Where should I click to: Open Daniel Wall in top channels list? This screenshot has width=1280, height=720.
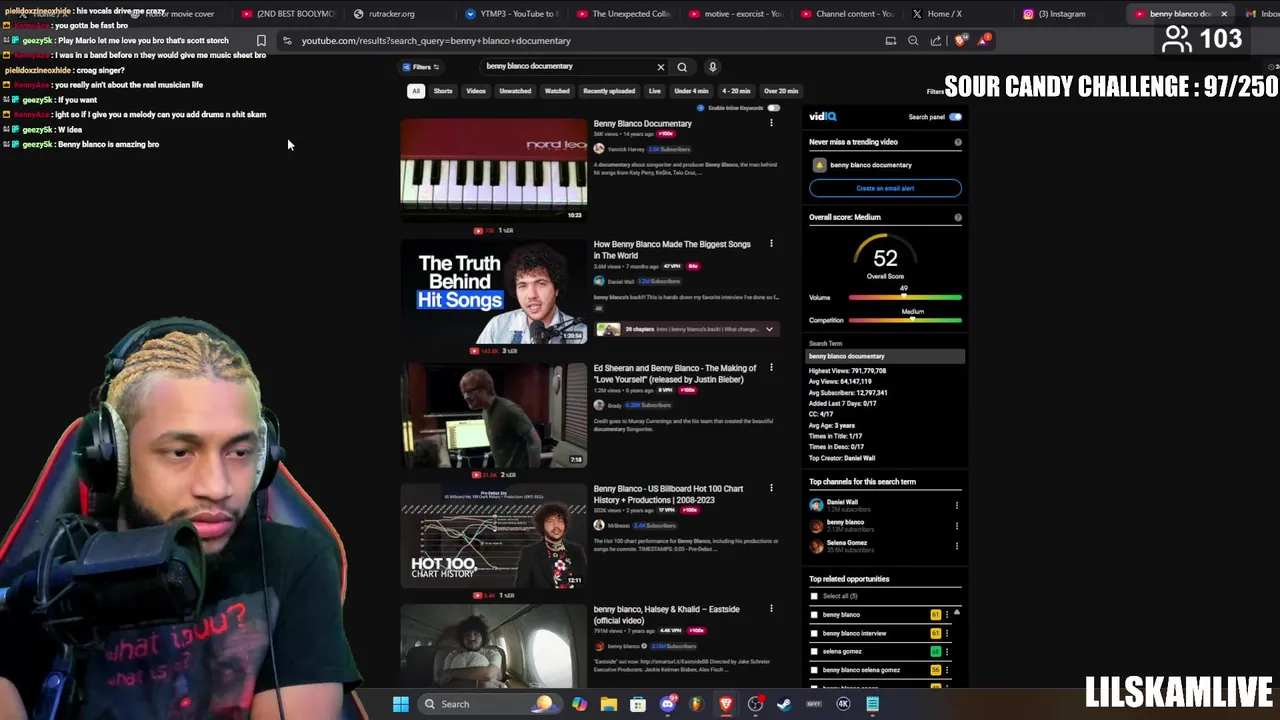[842, 502]
